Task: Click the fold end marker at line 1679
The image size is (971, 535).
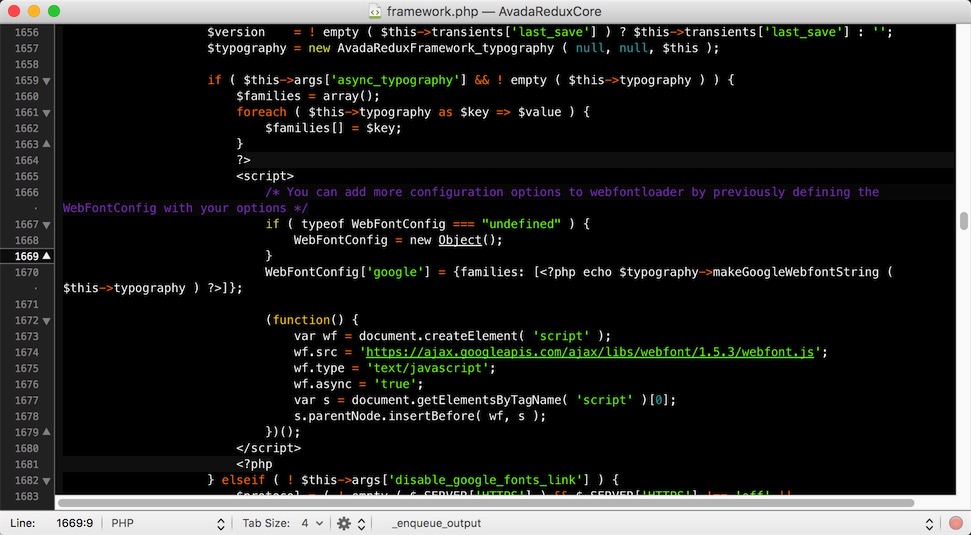Action: (x=47, y=432)
